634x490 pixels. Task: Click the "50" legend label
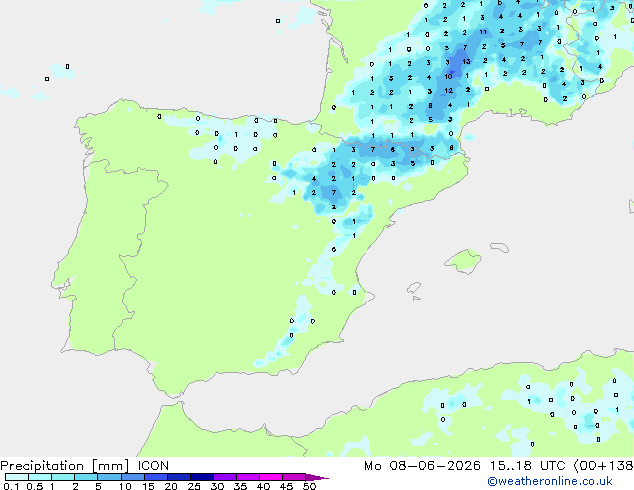point(309,486)
